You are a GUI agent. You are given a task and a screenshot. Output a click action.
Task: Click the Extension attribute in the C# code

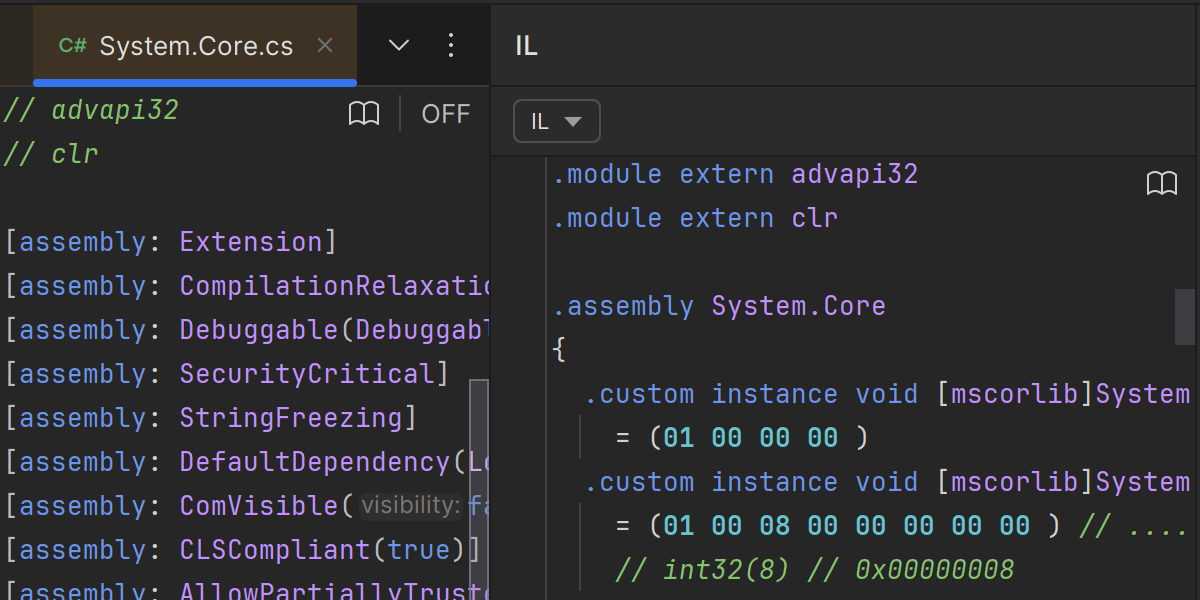250,242
